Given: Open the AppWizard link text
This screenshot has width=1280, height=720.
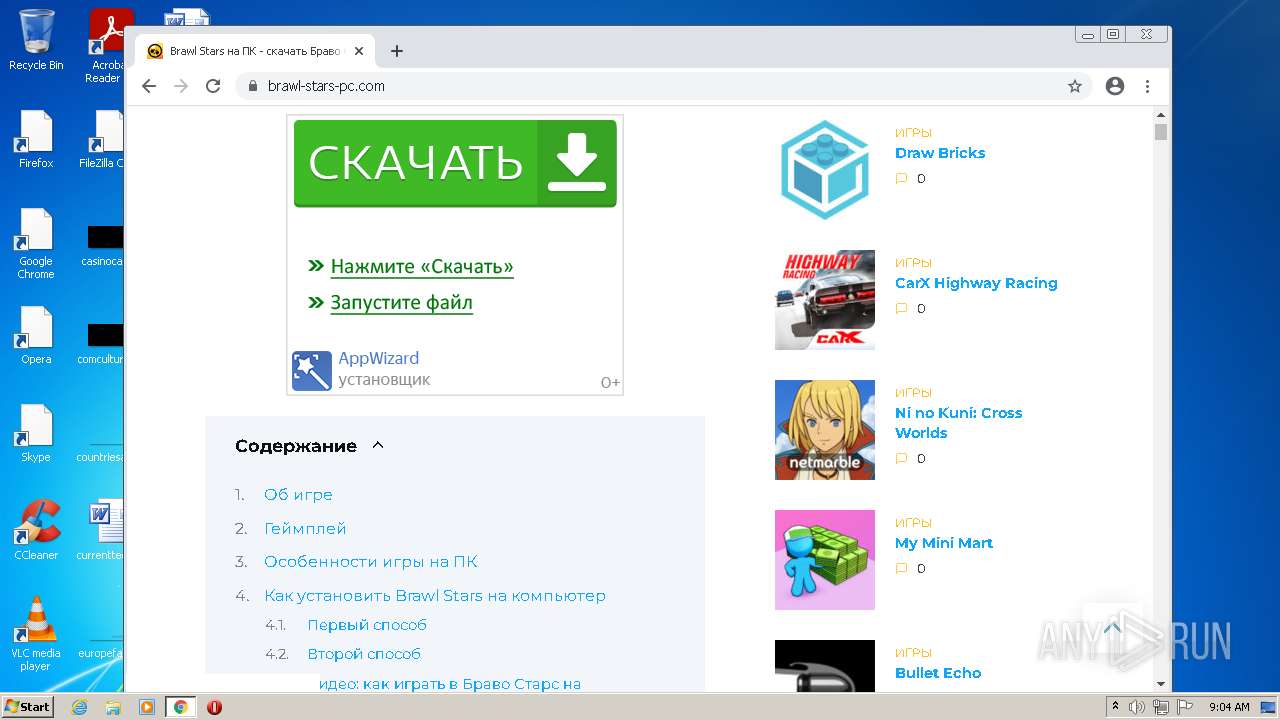Looking at the screenshot, I should point(378,358).
